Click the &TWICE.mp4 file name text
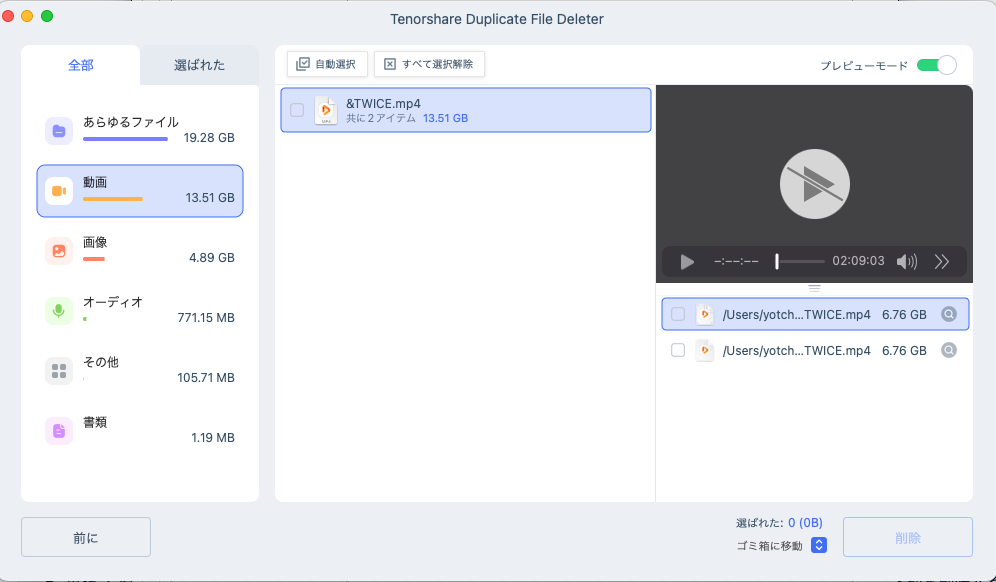Viewport: 996px width, 582px height. point(383,104)
